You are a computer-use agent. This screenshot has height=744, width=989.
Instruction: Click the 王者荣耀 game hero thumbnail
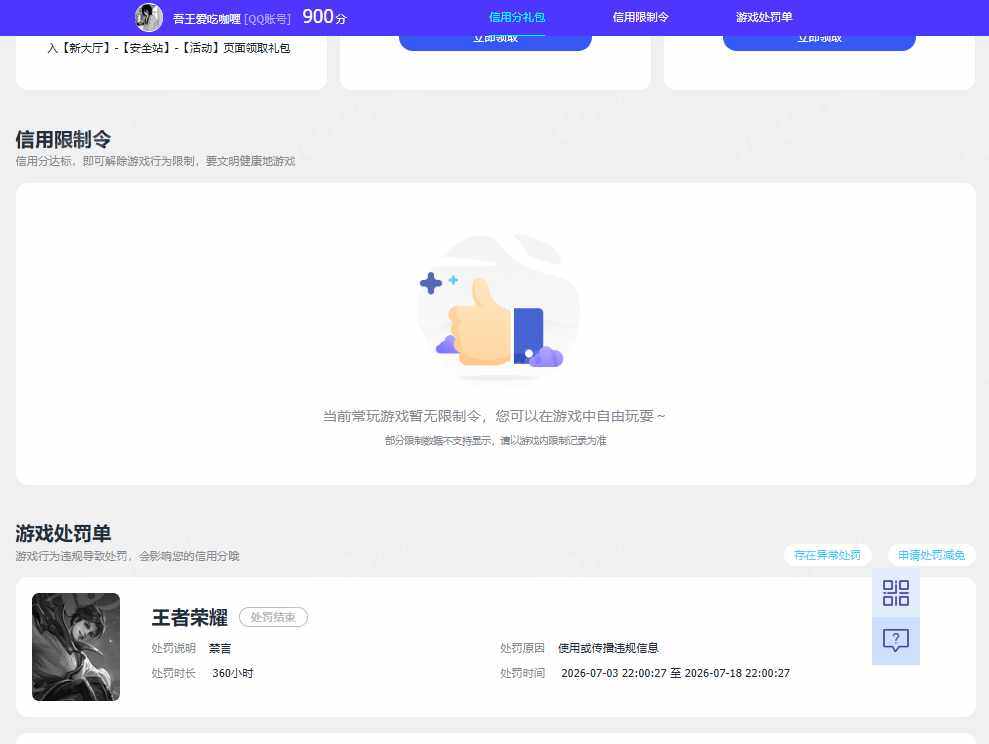(x=76, y=647)
